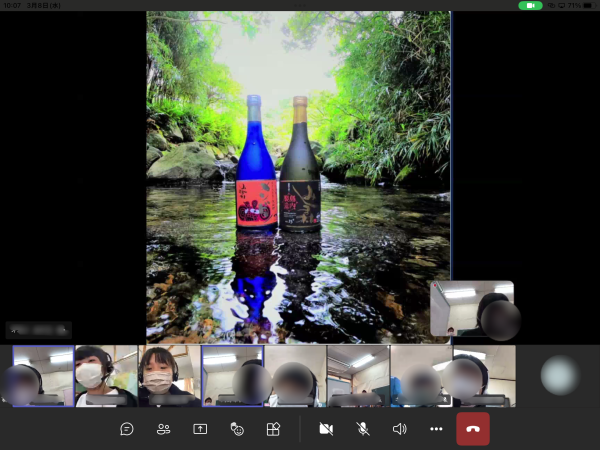
Task: Tap the self-view video preview
Action: click(x=472, y=308)
